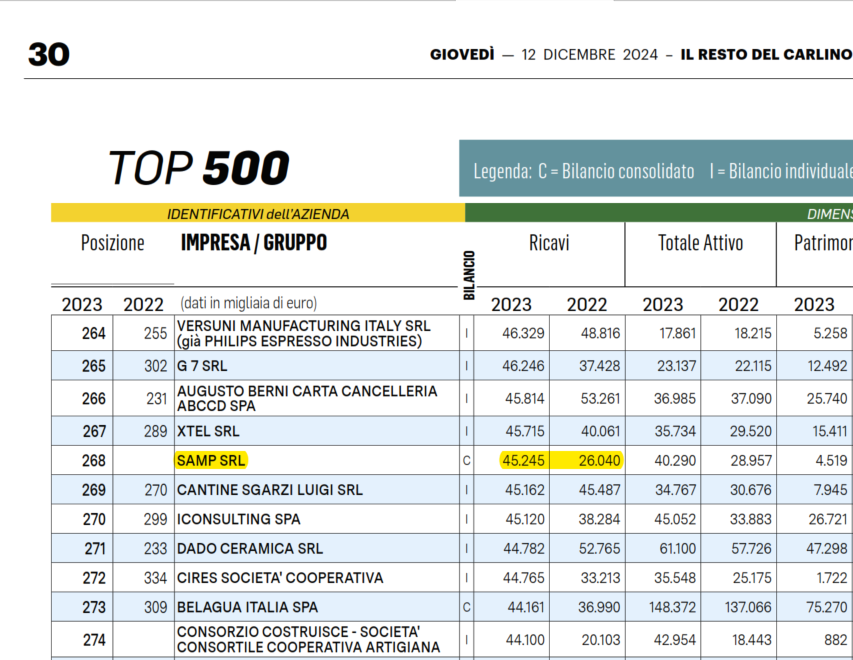This screenshot has width=853, height=660.
Task: Click the CIRES SOCIETA' COOPERATIVA name
Action: 280,578
